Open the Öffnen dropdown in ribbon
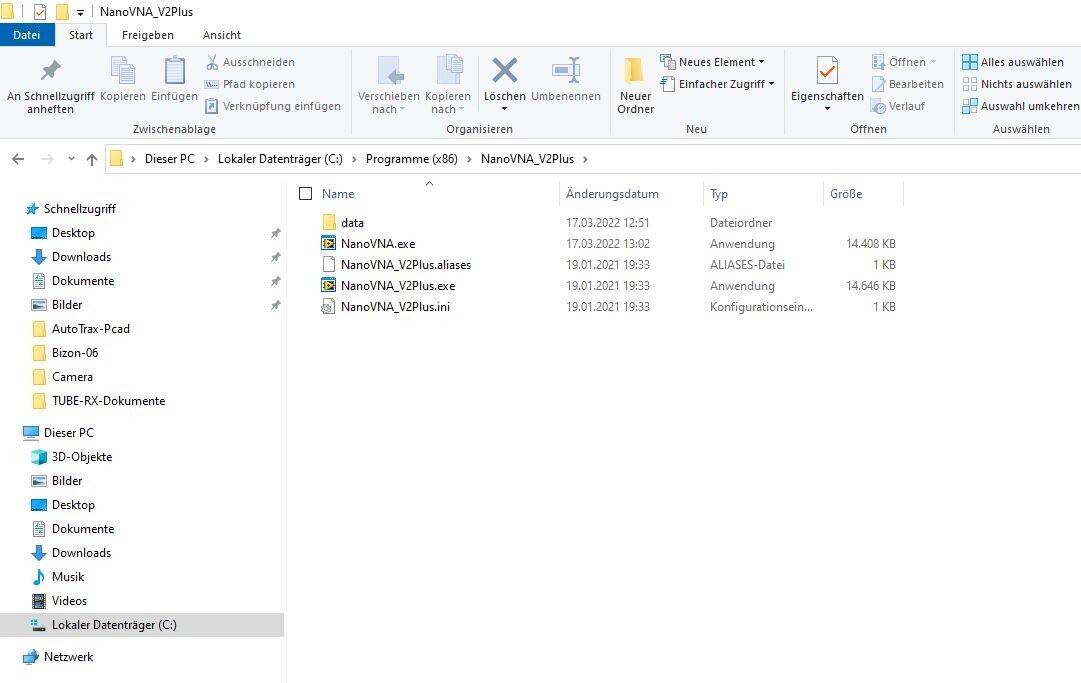This screenshot has width=1081, height=683. [934, 62]
